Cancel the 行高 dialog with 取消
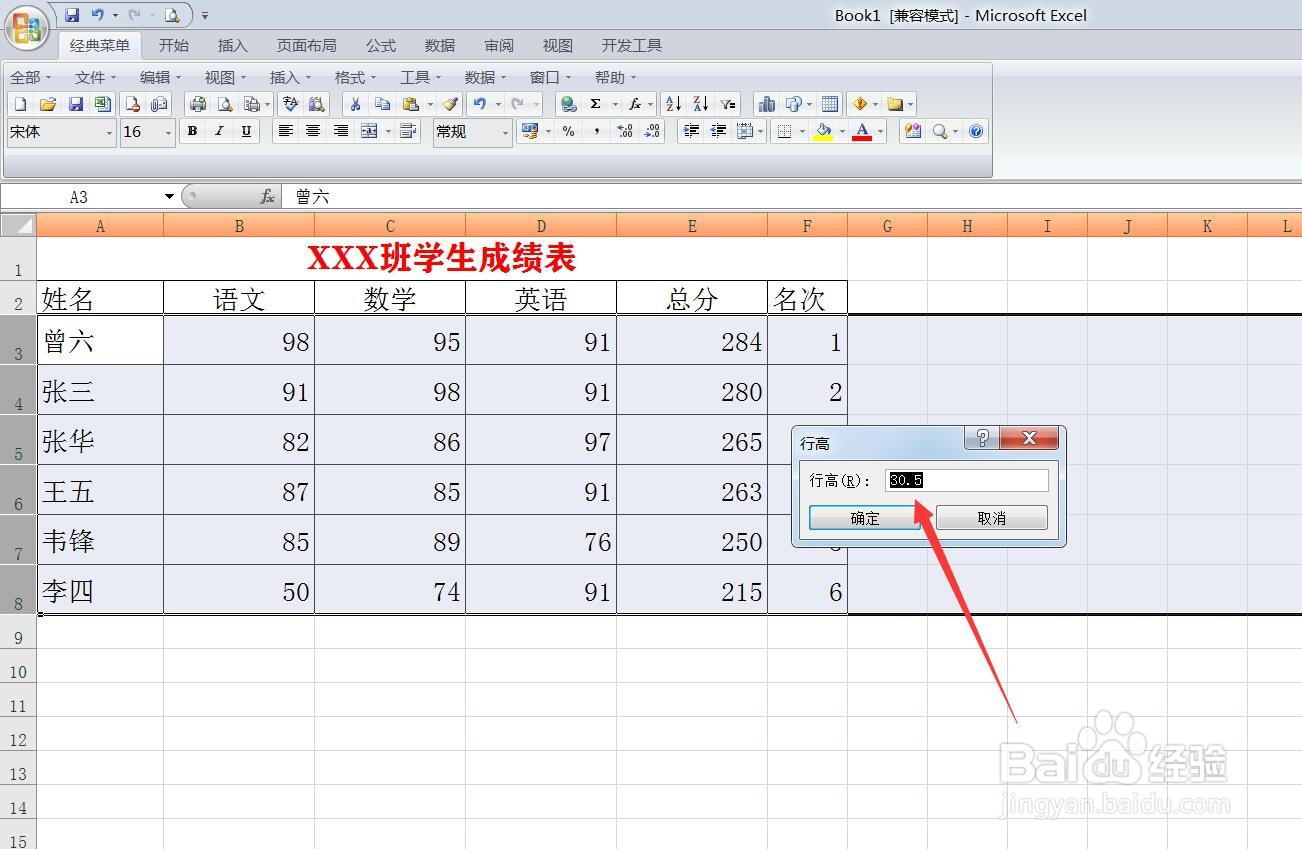 (x=991, y=517)
